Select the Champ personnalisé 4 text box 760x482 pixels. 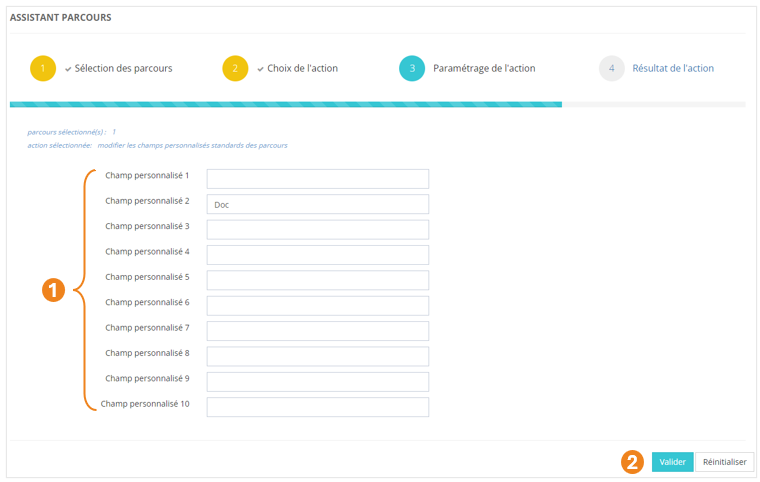[317, 255]
